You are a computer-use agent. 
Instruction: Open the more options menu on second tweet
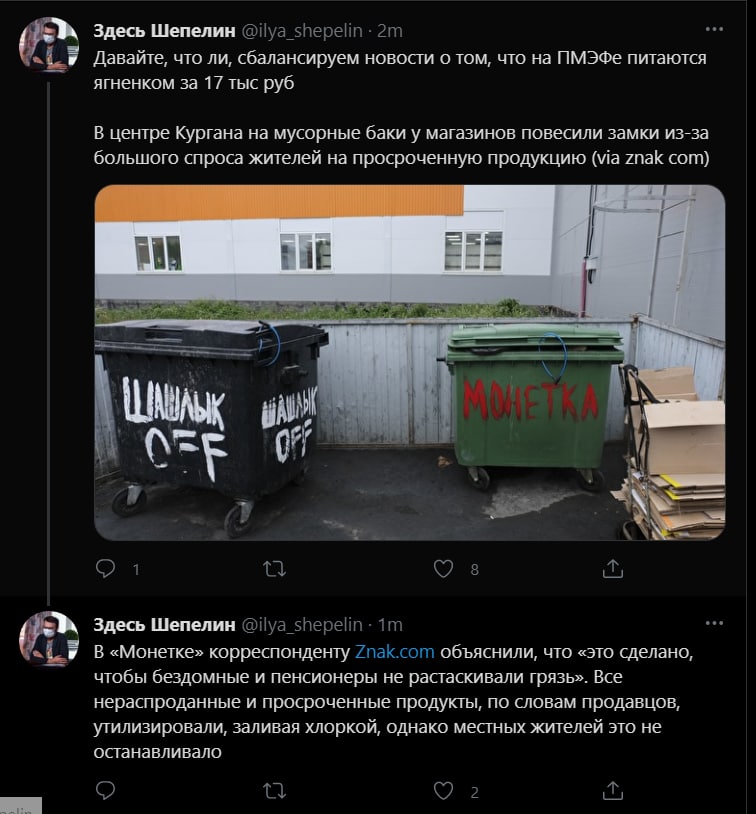[x=714, y=623]
